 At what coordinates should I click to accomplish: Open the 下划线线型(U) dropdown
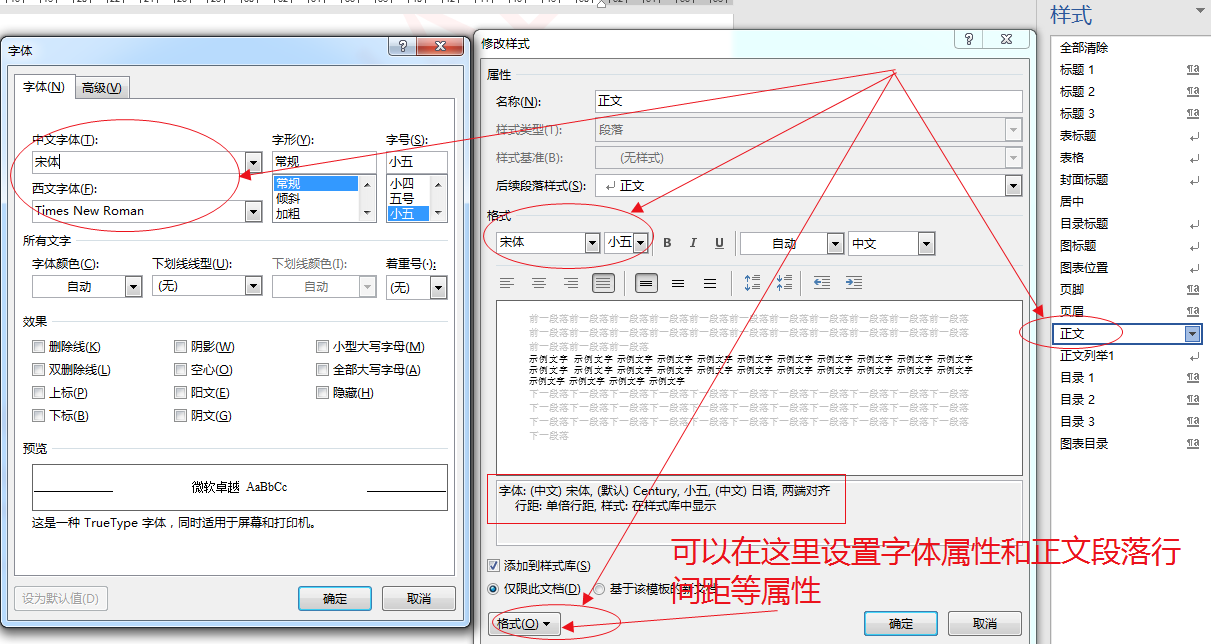click(x=254, y=286)
